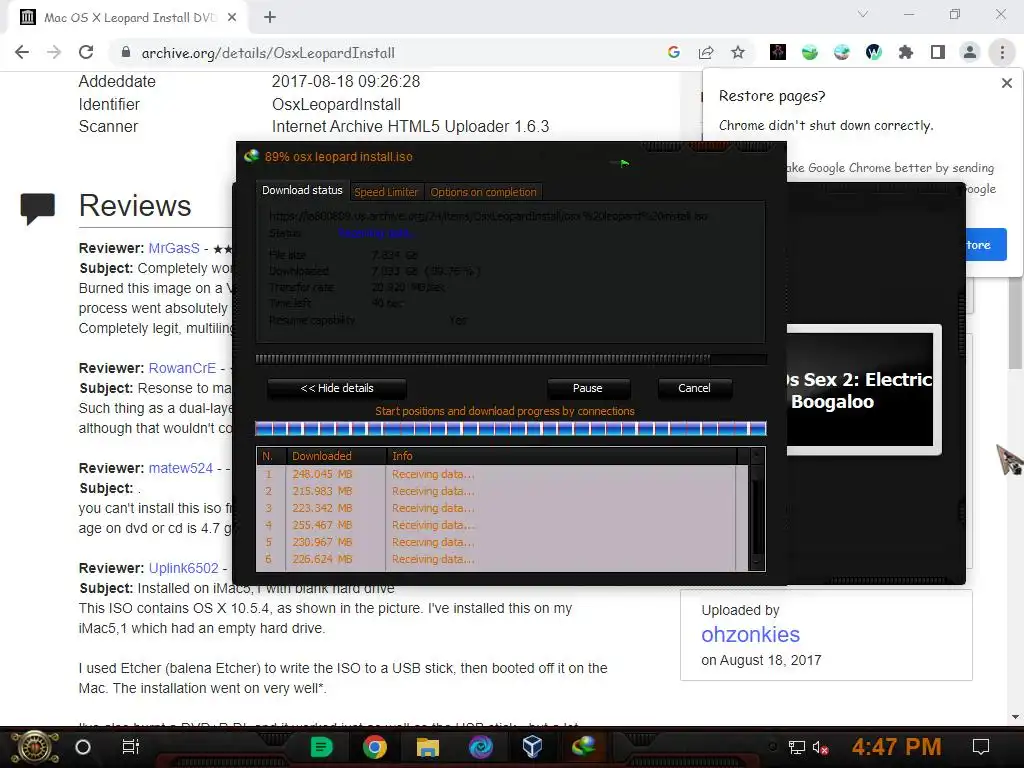This screenshot has width=1024, height=768.
Task: Open uploader ohzonkies link
Action: [750, 635]
